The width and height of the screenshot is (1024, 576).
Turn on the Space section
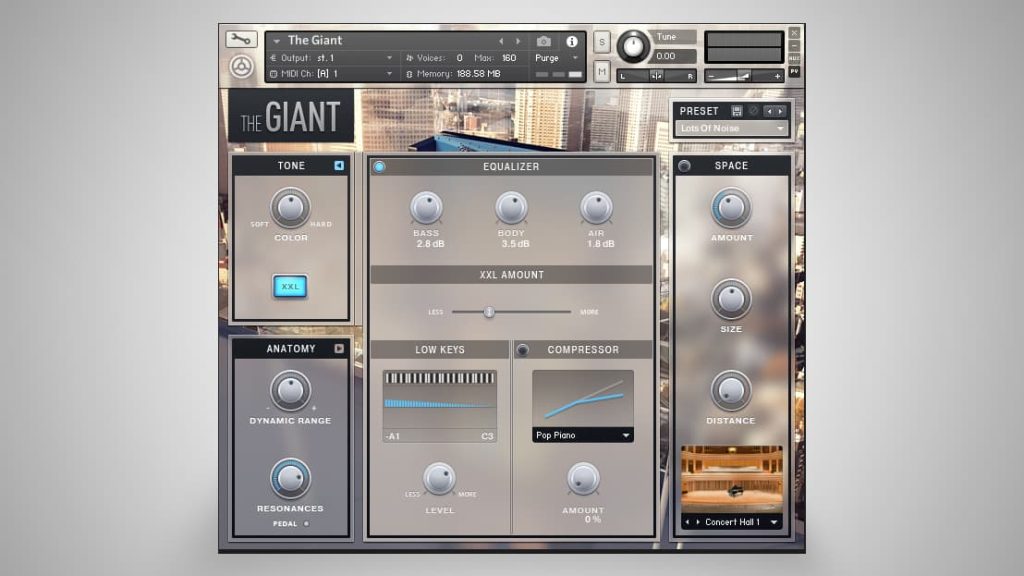coord(684,166)
